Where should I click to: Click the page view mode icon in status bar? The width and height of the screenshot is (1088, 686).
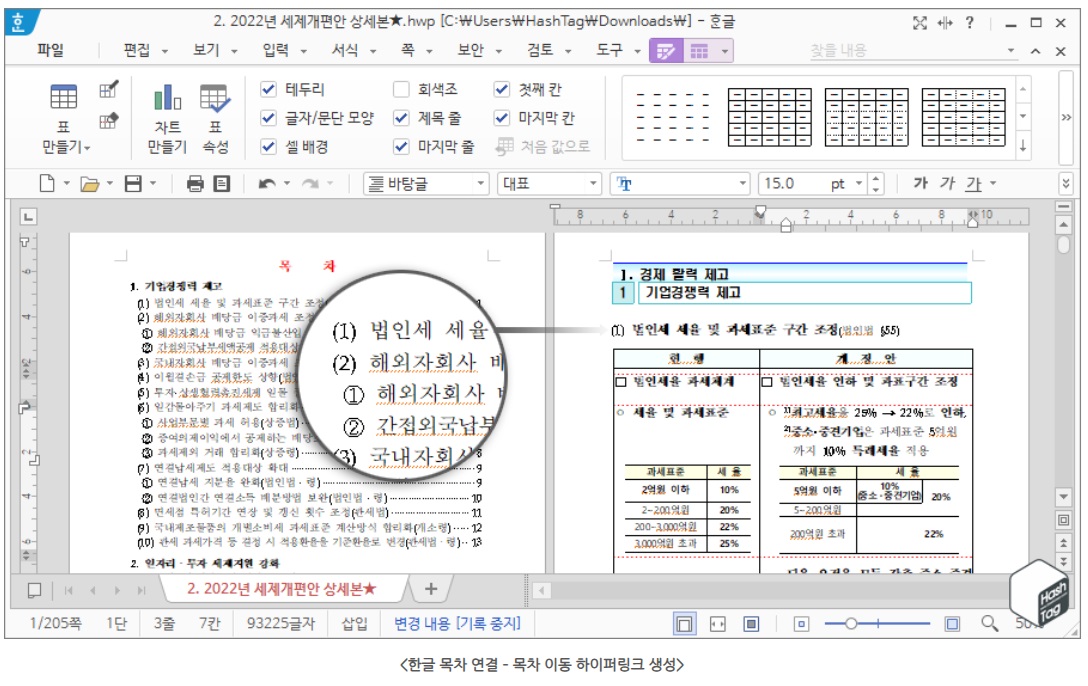[683, 624]
